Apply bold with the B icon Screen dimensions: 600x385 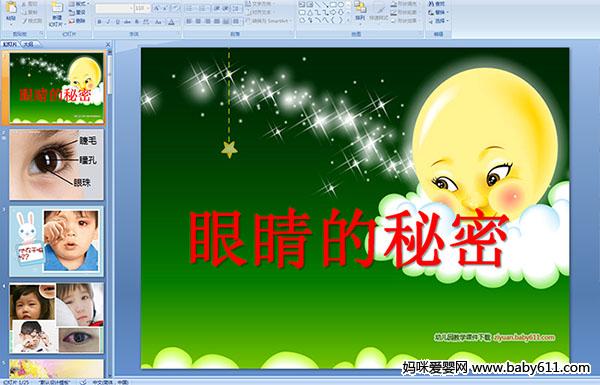[x=100, y=22]
